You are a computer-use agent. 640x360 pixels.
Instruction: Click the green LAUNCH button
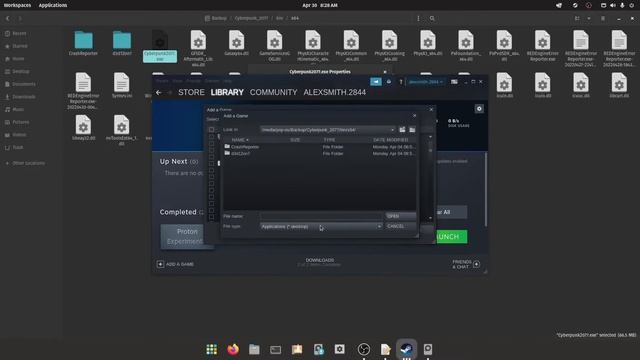451,237
